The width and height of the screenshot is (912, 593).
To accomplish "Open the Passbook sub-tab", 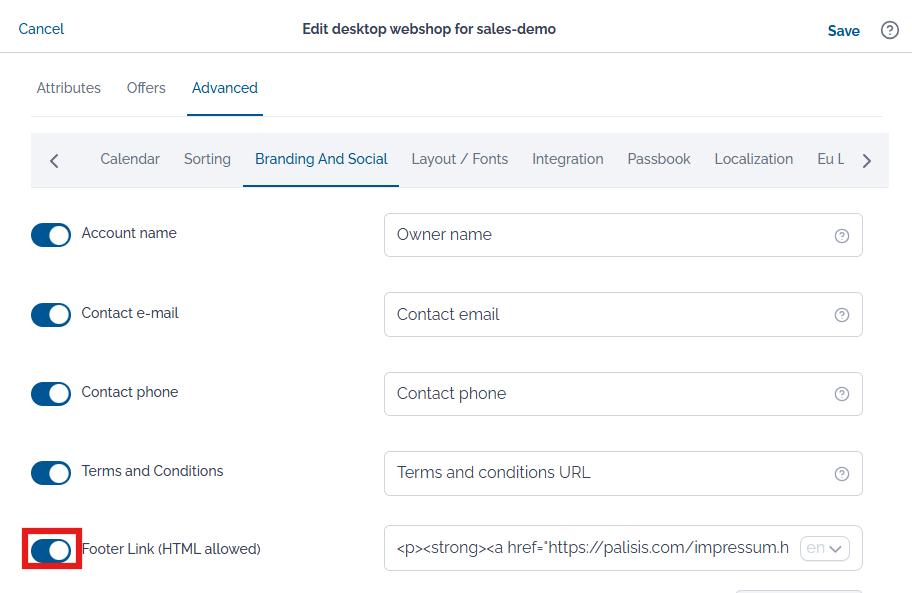I will point(658,159).
